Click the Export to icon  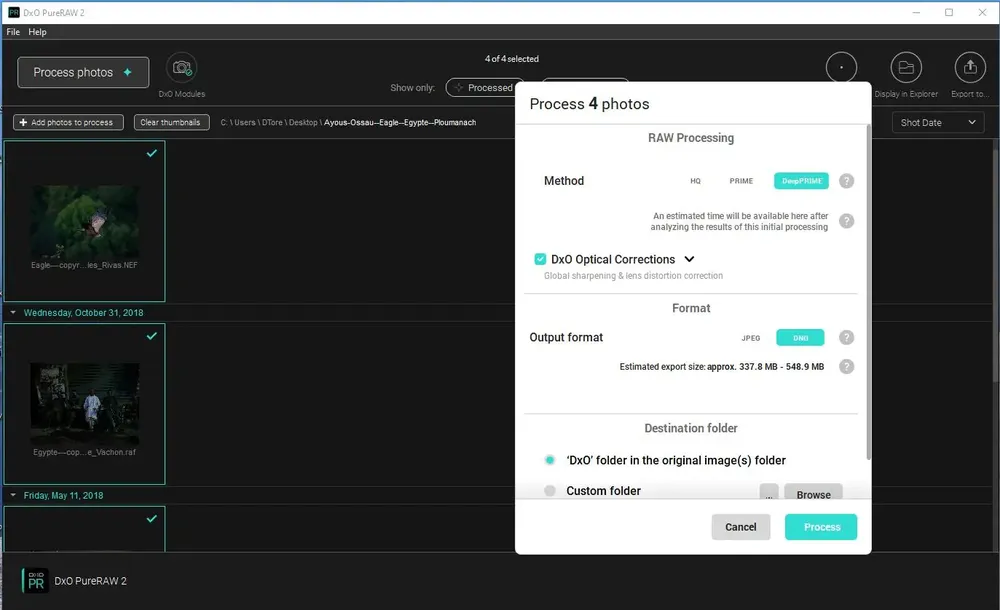click(970, 68)
